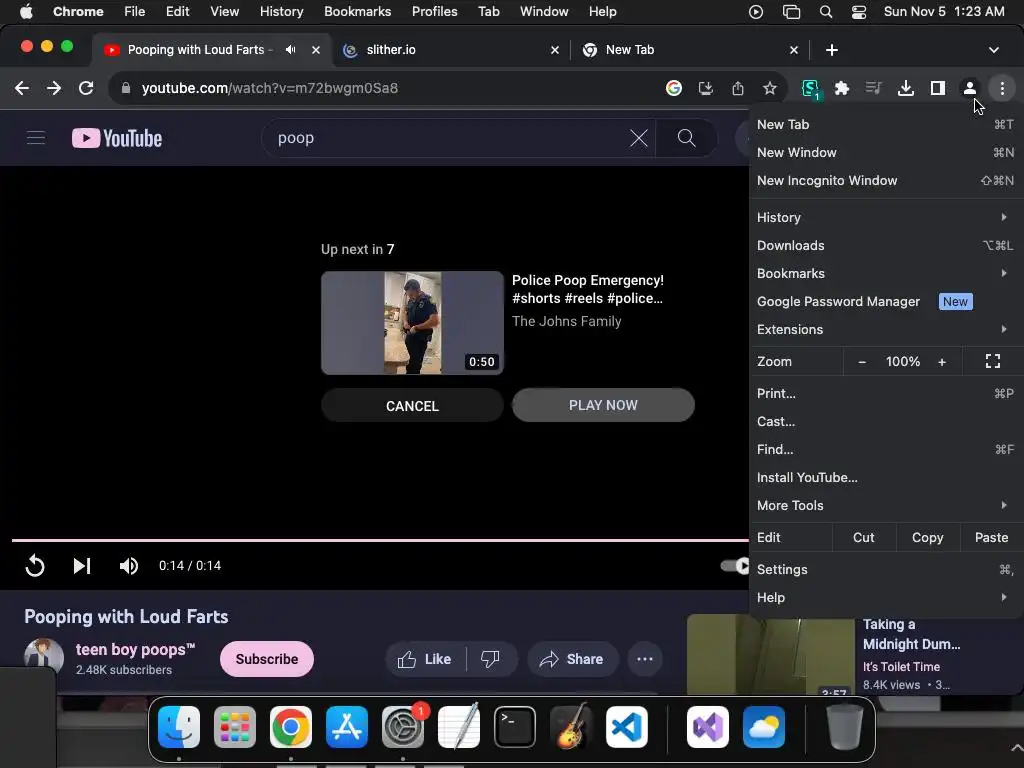Submit search with magnifier button

pyautogui.click(x=686, y=138)
